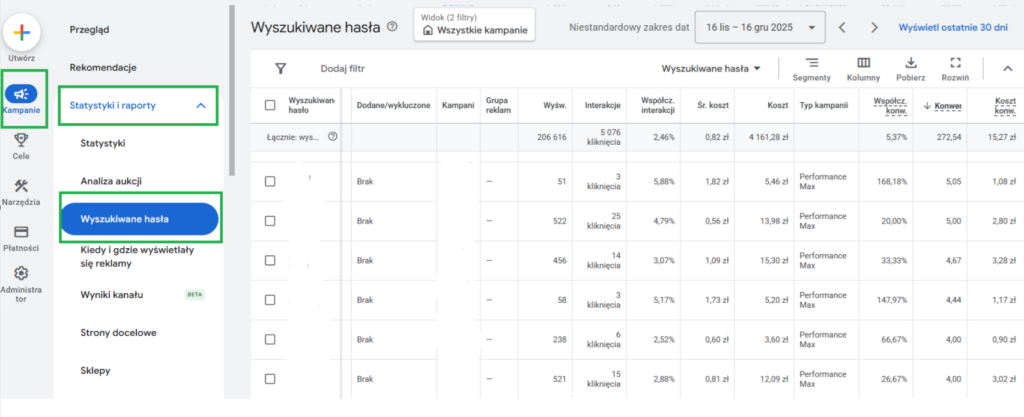Screen dimensions: 1024x417
Task: Click the Wszystkie kampanie view button
Action: click(475, 31)
